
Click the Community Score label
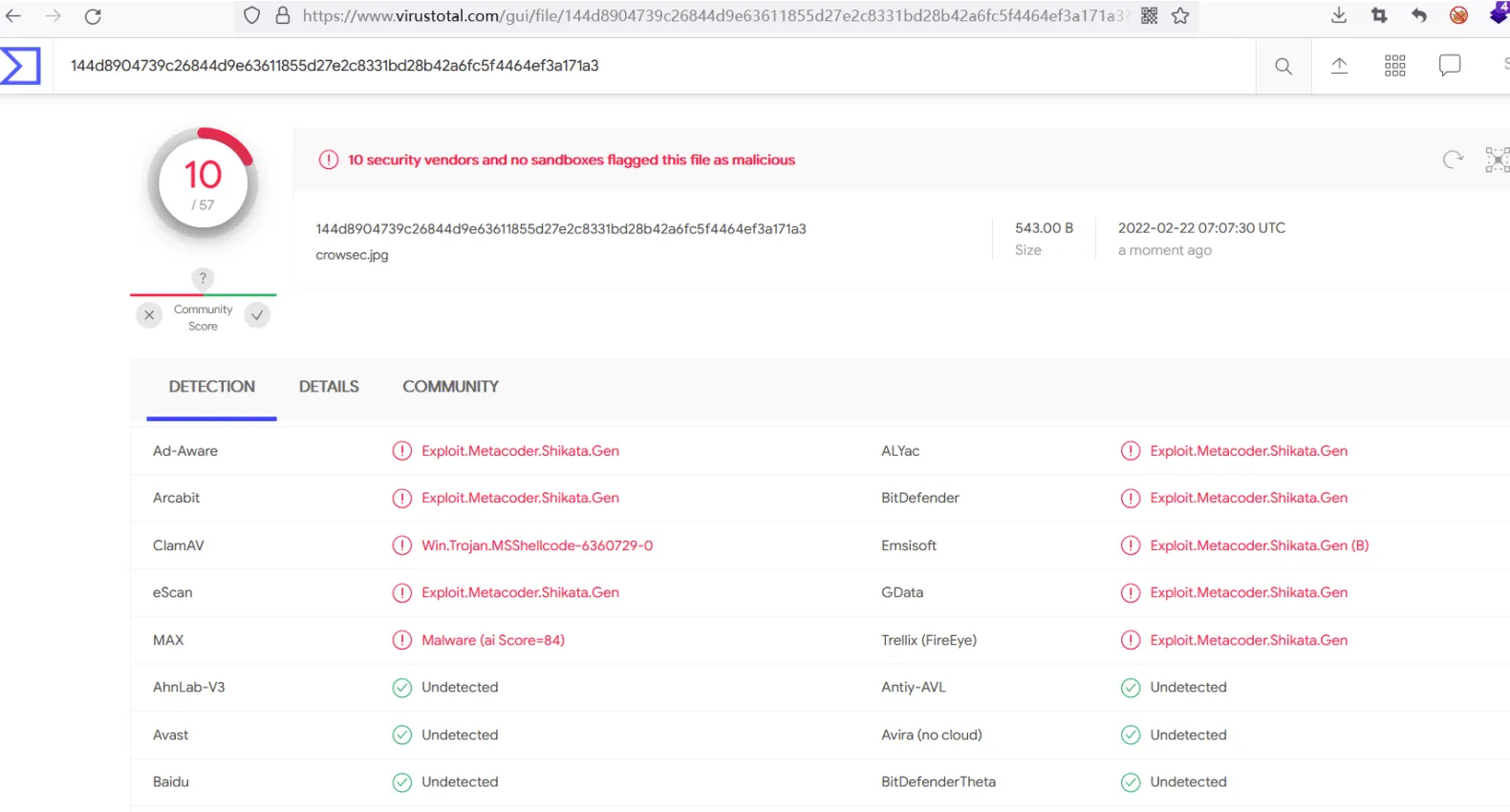tap(203, 318)
